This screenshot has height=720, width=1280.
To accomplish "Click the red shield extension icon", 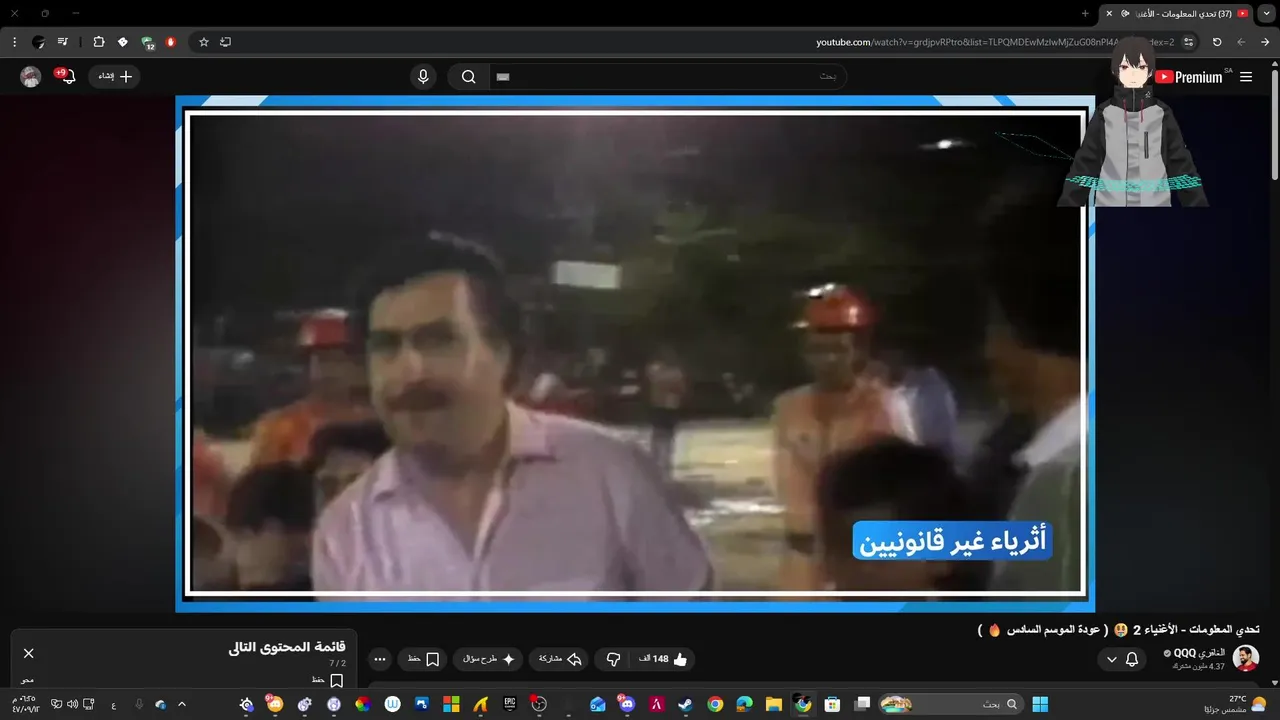I will click(x=171, y=42).
